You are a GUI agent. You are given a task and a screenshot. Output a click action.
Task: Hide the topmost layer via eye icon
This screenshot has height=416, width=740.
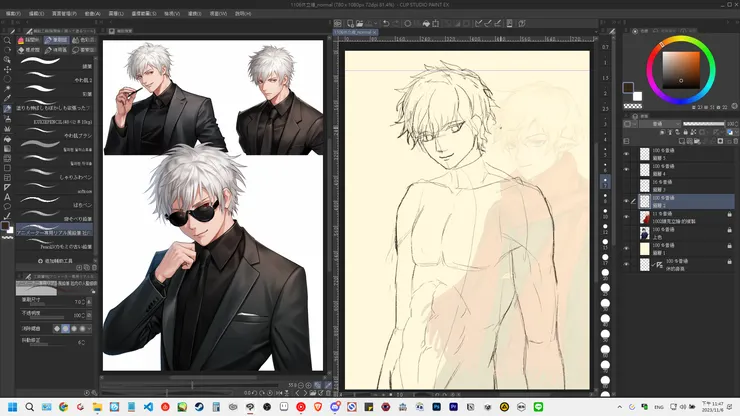[x=627, y=155]
